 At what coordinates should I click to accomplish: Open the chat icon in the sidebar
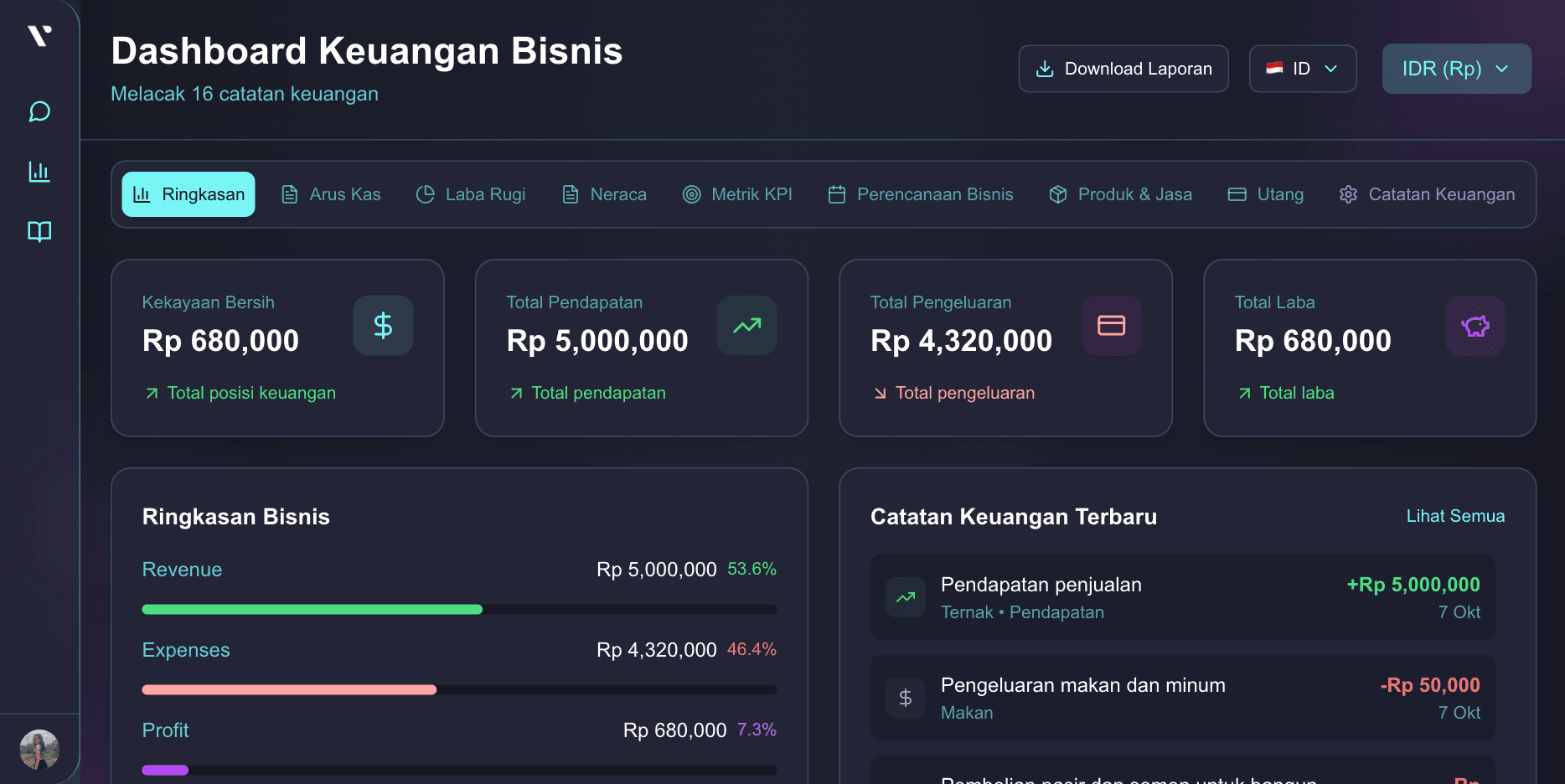(39, 111)
